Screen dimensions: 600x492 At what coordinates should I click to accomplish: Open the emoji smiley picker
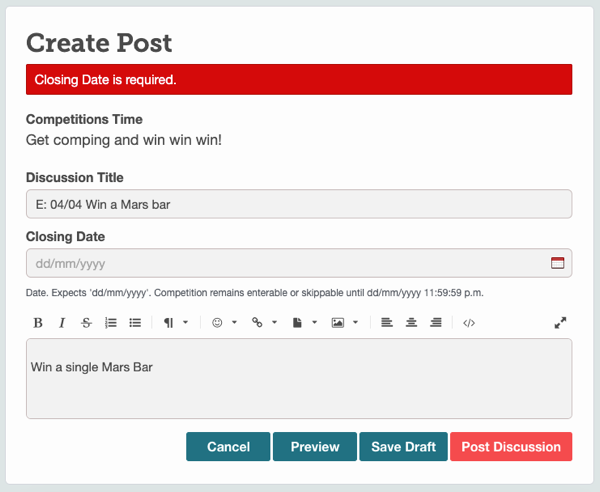217,323
